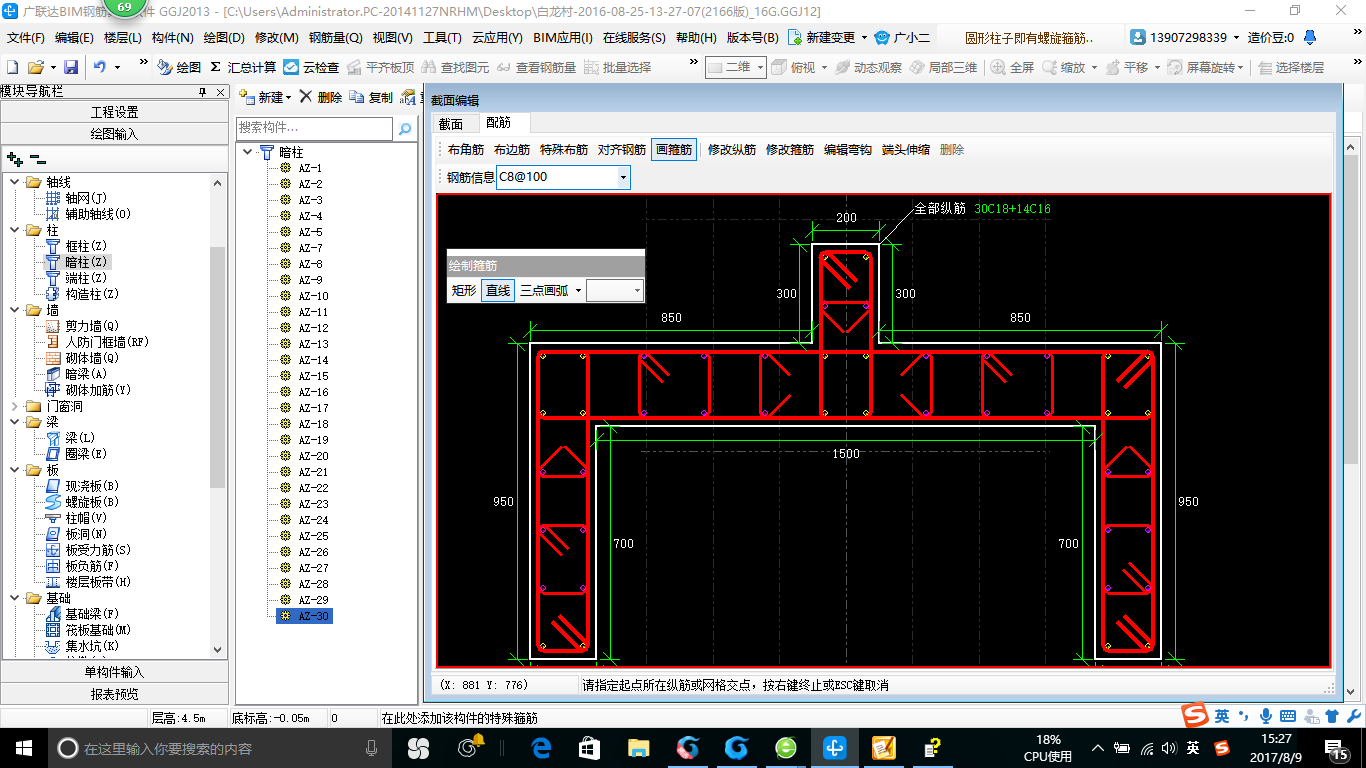Click 布边筋 edge rebar button
The image size is (1366, 768).
coord(512,150)
